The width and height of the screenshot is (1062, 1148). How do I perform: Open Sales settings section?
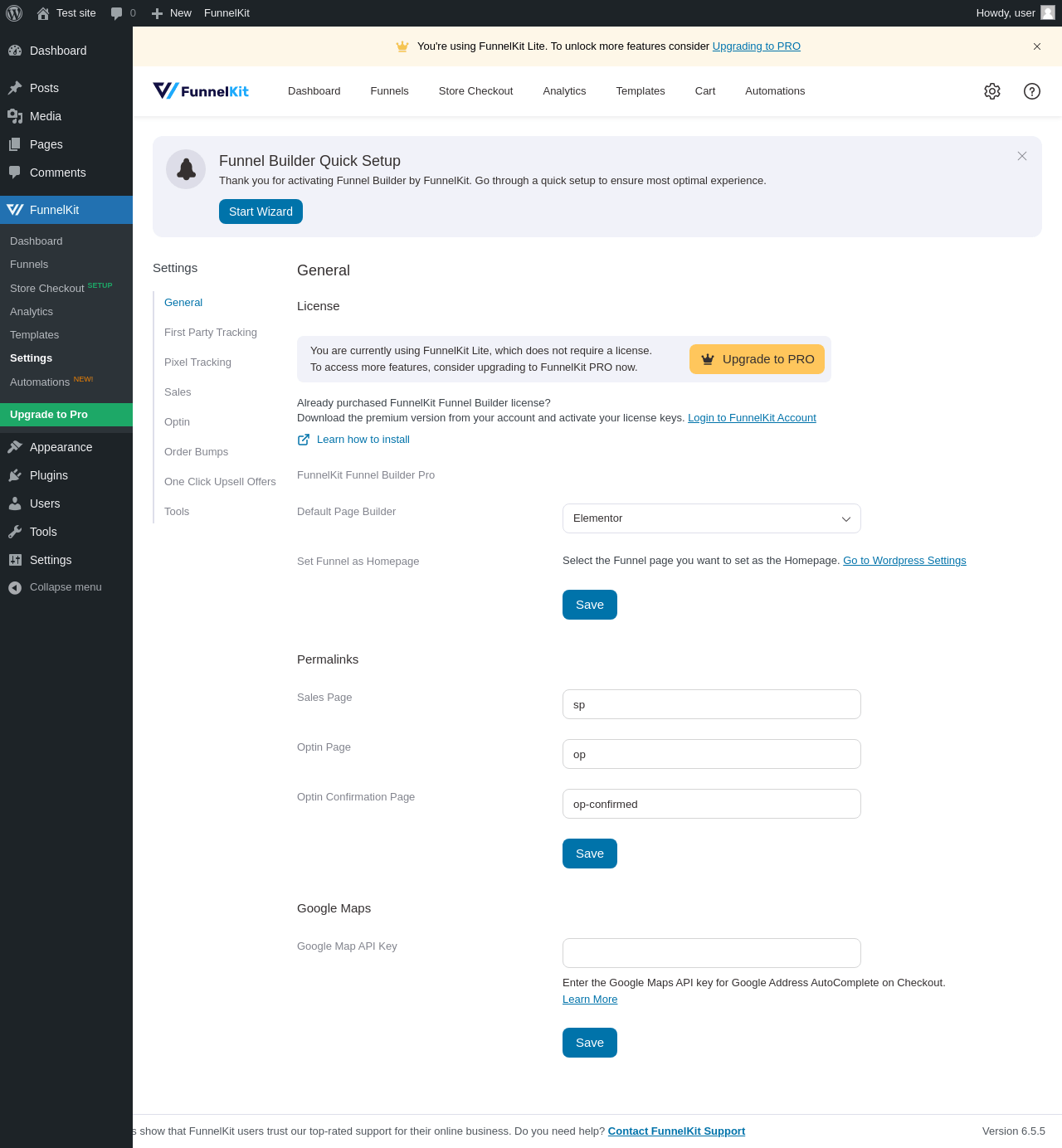tap(178, 392)
